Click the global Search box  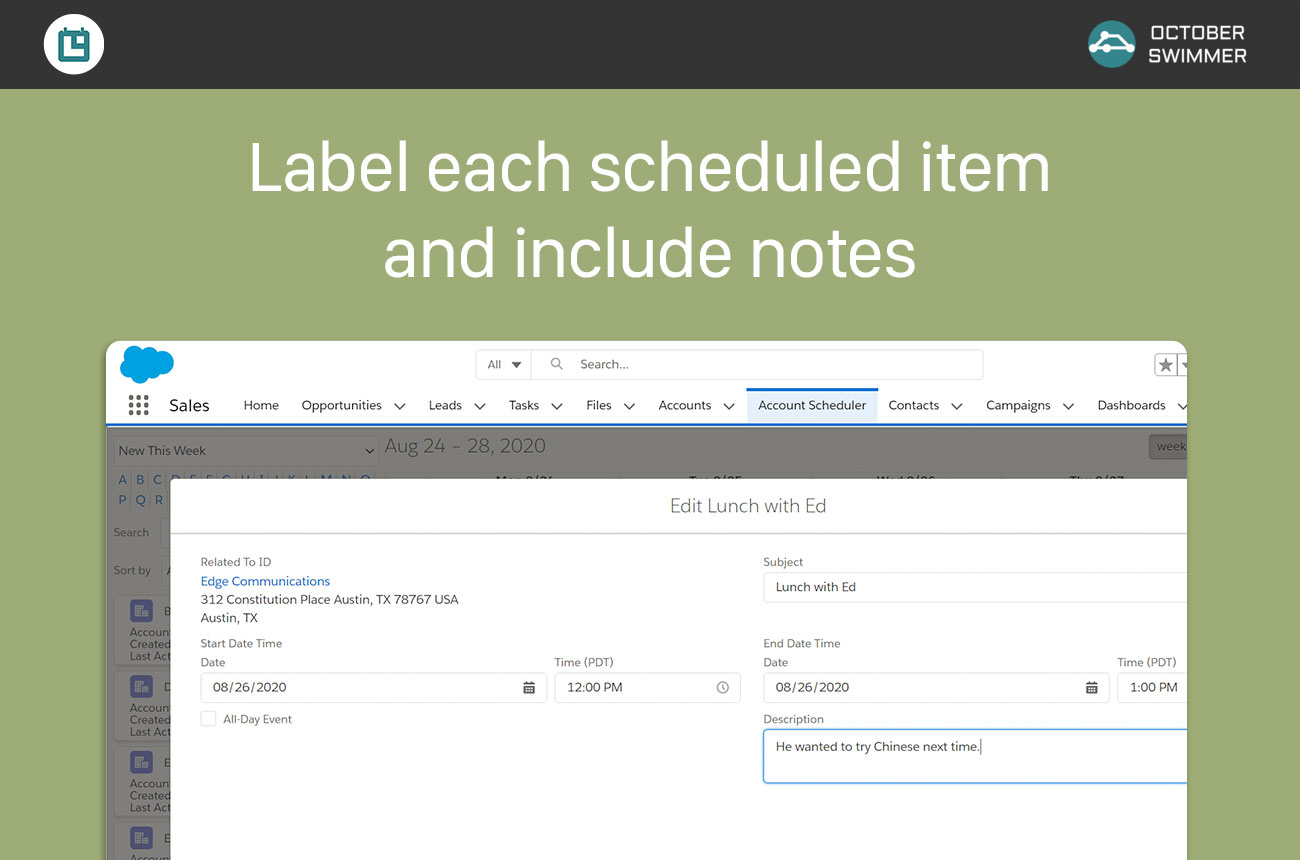click(x=770, y=365)
